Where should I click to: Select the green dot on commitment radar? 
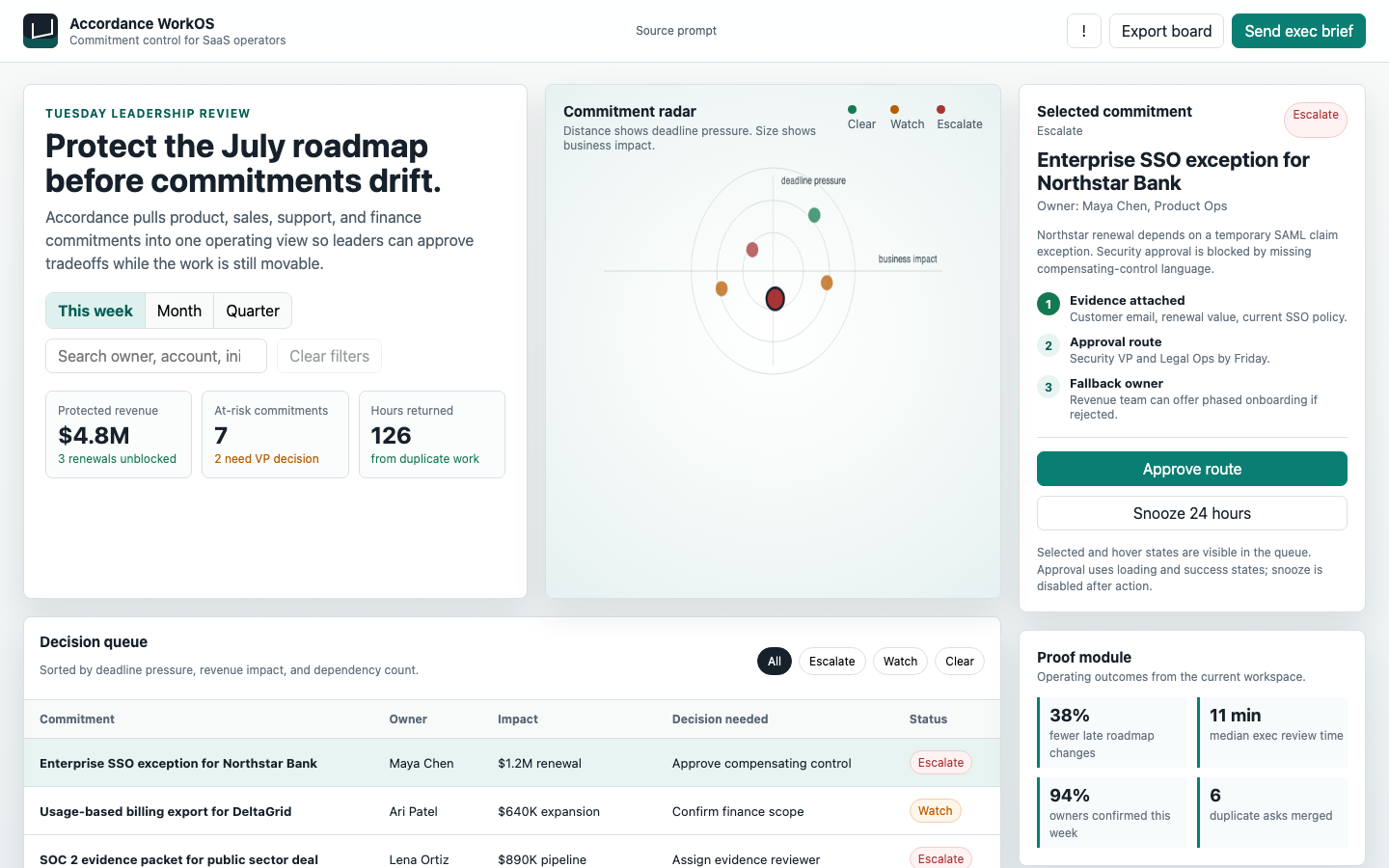click(814, 215)
